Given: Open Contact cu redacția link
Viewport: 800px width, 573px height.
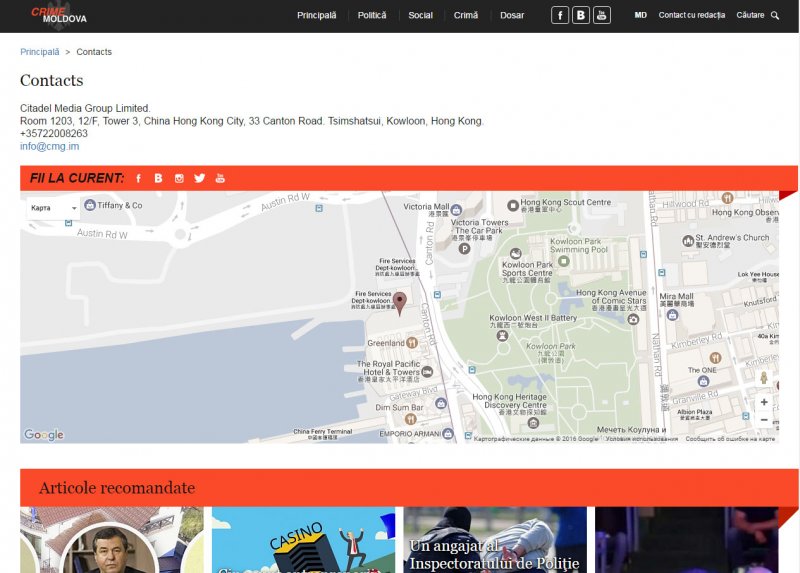Looking at the screenshot, I should coord(691,15).
